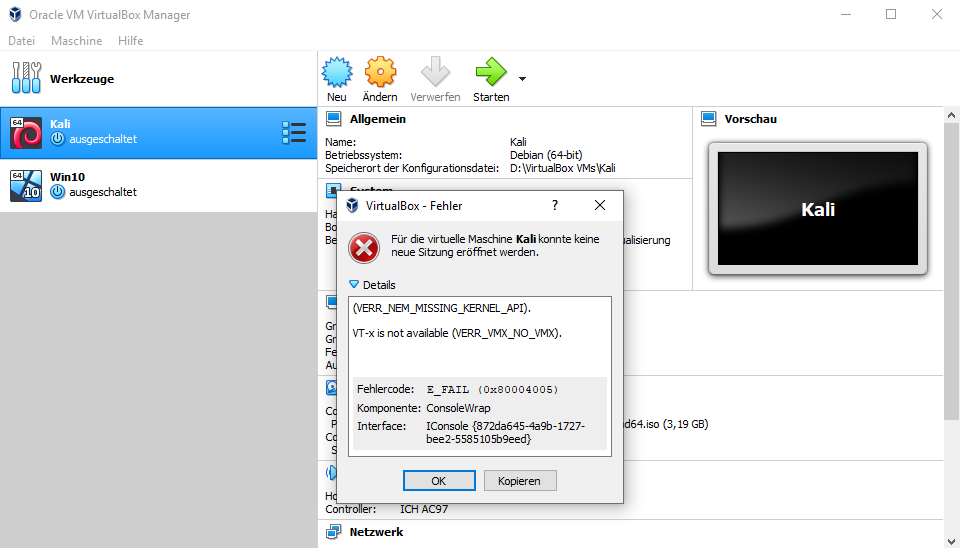The width and height of the screenshot is (960, 548).
Task: Maximize the VirtualBox Manager window
Action: click(891, 14)
